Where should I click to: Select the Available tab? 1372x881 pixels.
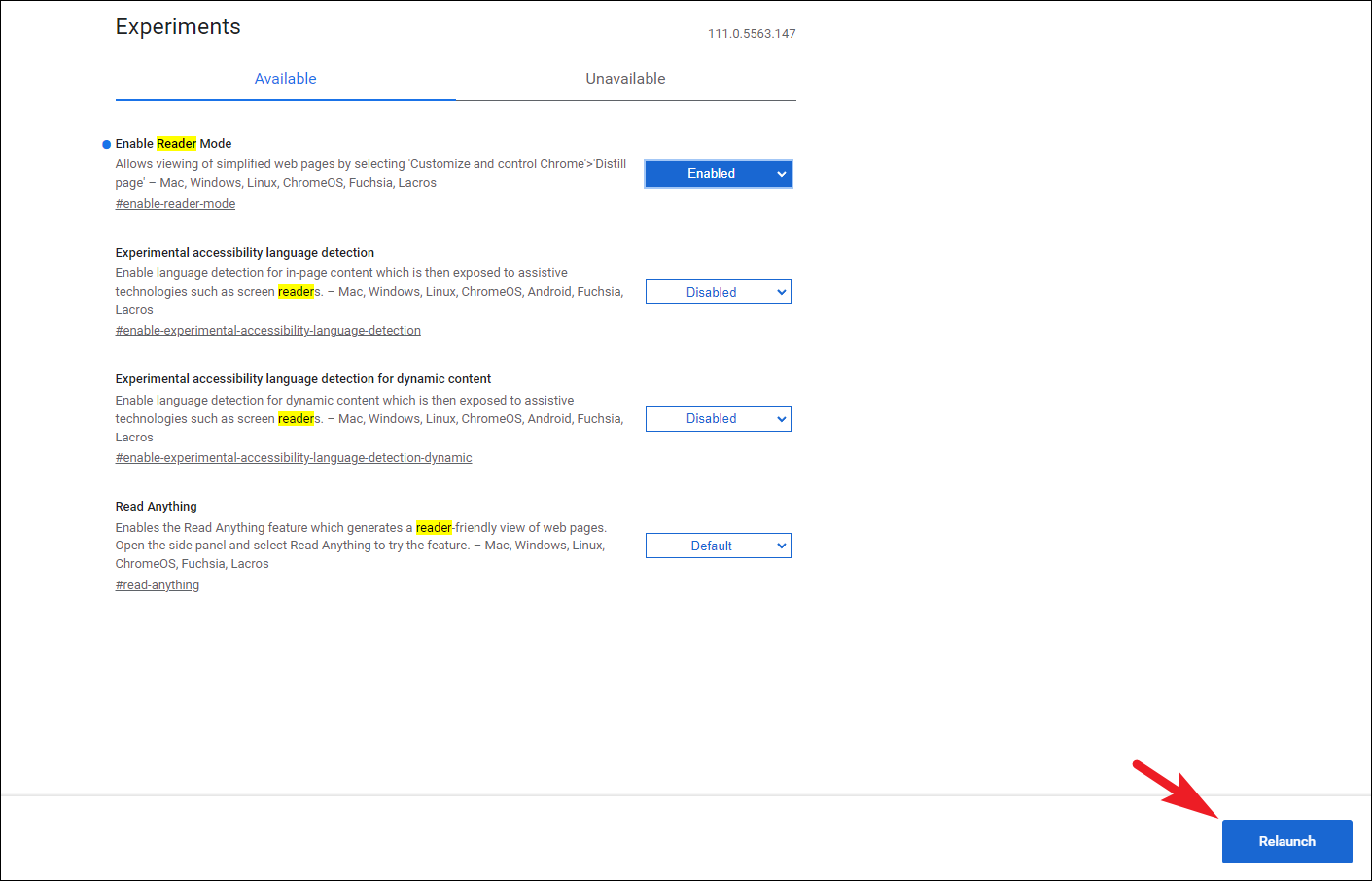pyautogui.click(x=285, y=78)
